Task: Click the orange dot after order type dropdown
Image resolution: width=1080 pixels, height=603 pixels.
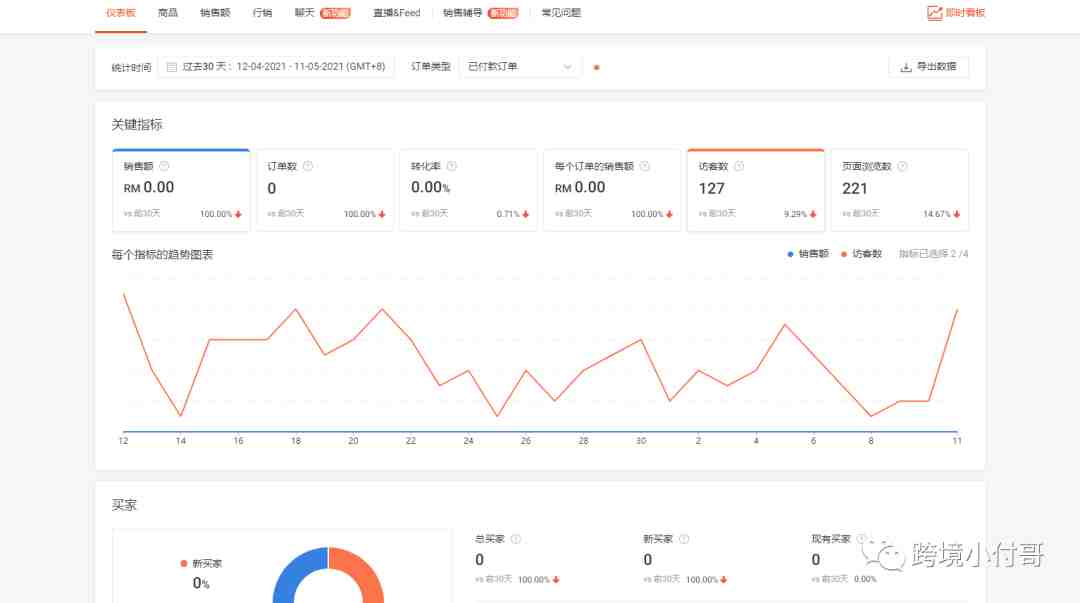Action: [x=596, y=68]
